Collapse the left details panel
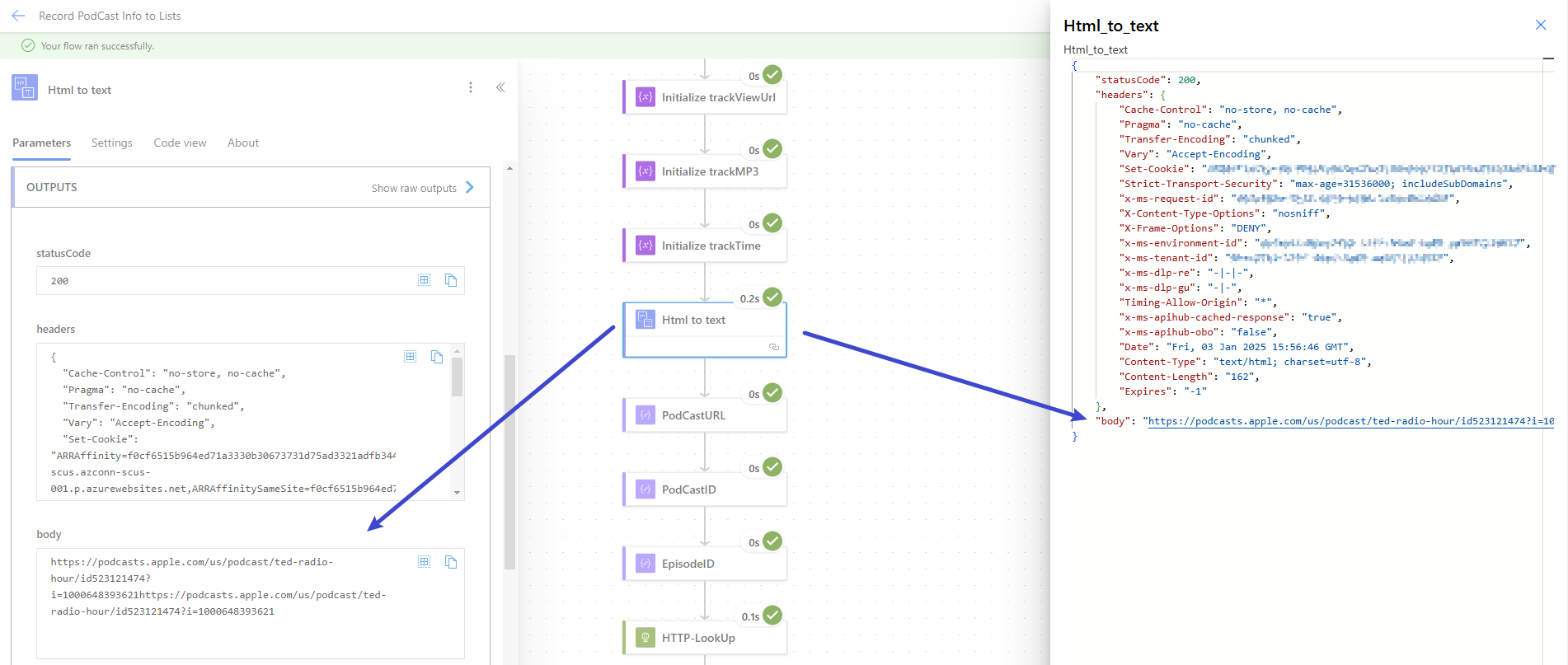1568x665 pixels. click(500, 87)
